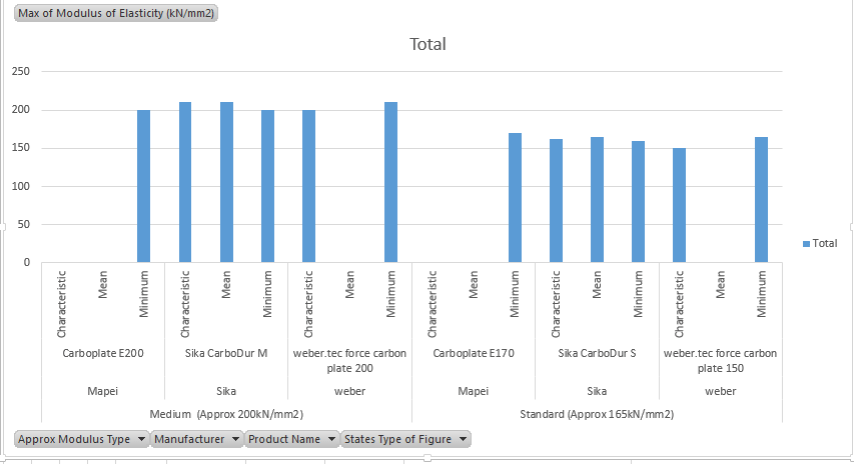
Task: Select the Carboplate E200 Minimum bar
Action: click(x=143, y=186)
